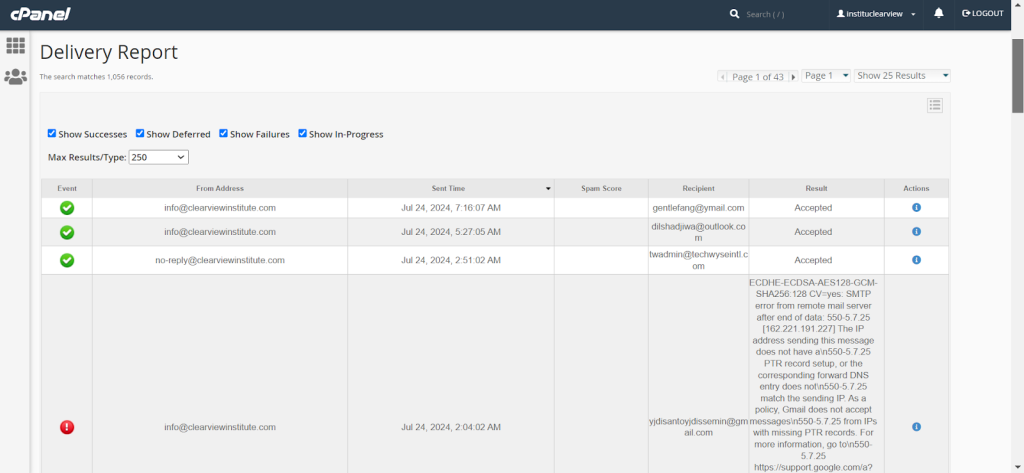
Task: Click the LOGOUT link
Action: coord(982,14)
